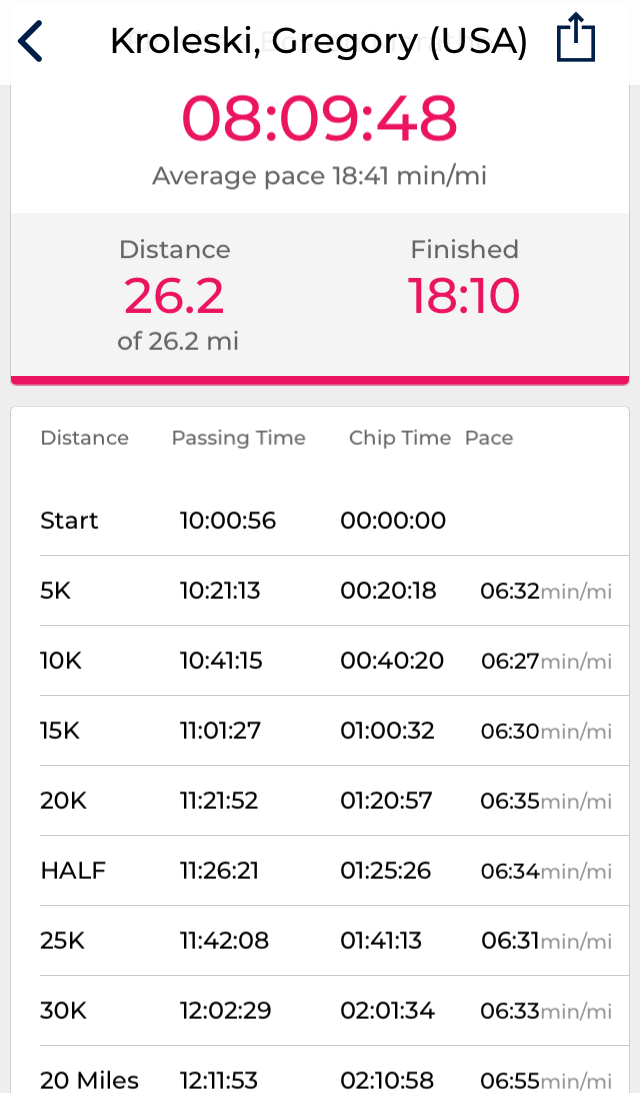Tap the 10K split row
Image resolution: width=640 pixels, height=1093 pixels.
click(320, 661)
